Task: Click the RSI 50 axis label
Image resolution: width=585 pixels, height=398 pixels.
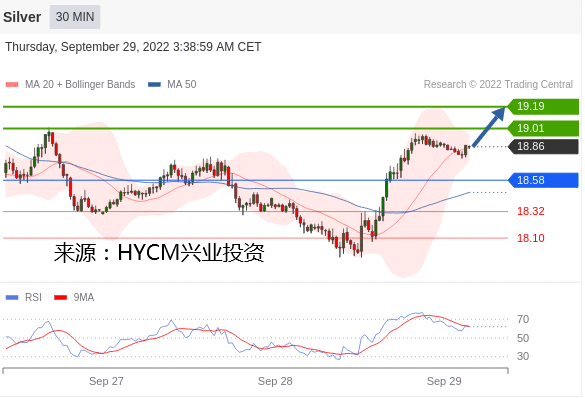Action: (523, 338)
